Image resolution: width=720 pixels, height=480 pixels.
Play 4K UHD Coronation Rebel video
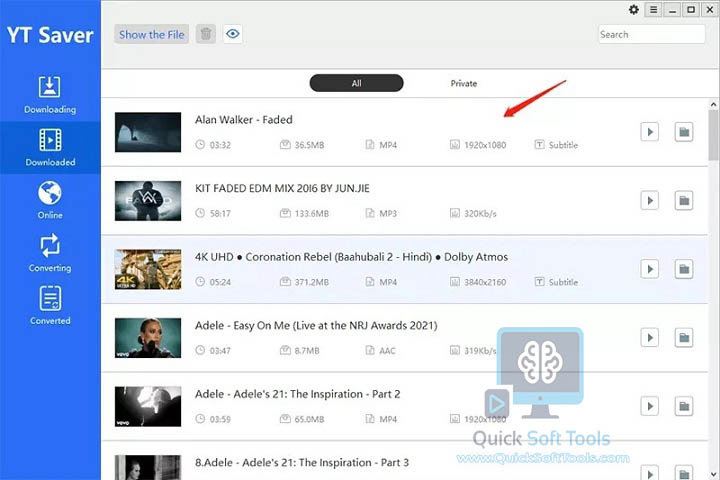coord(650,269)
